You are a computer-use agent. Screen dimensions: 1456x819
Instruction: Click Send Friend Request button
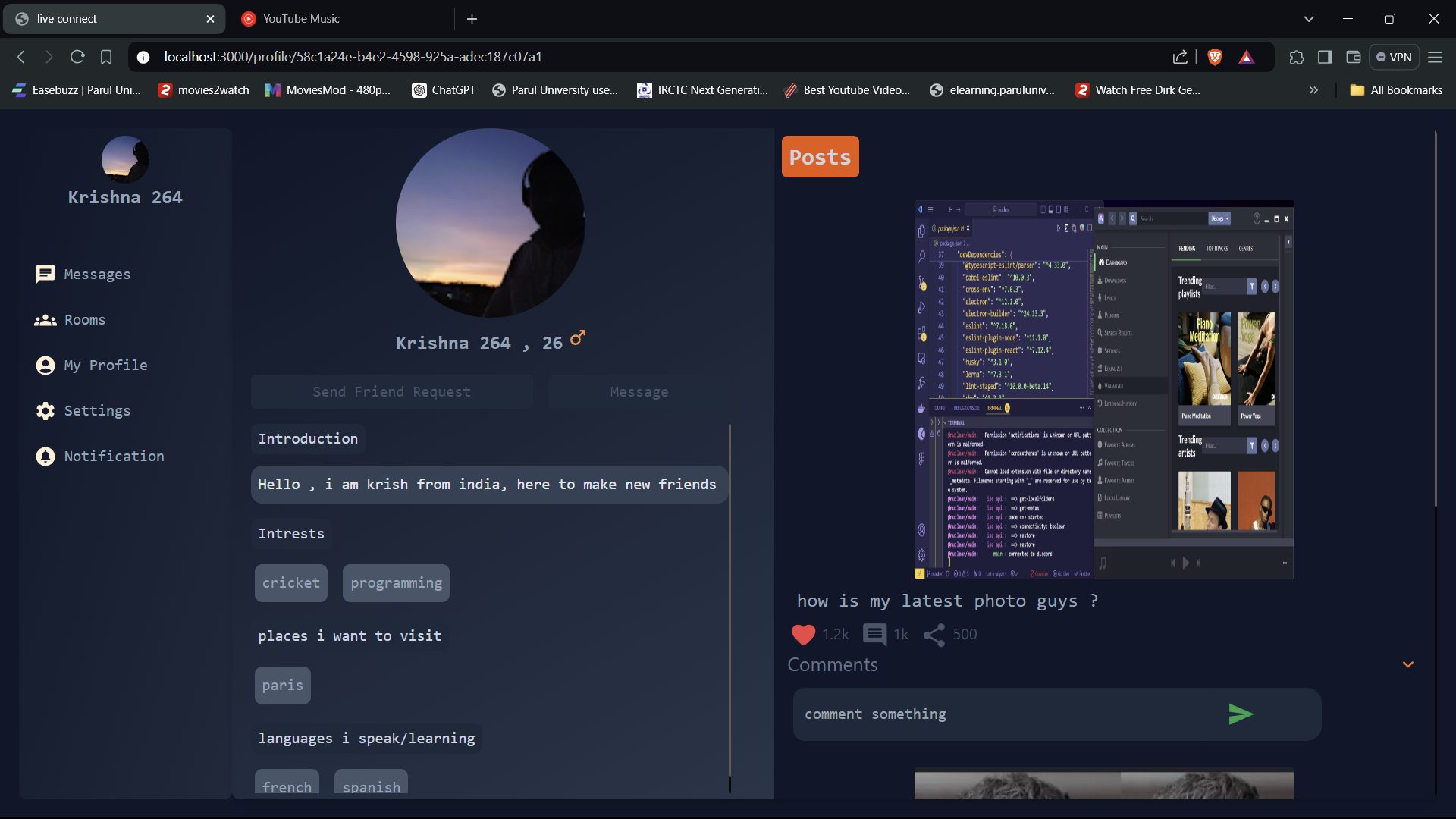(x=391, y=392)
